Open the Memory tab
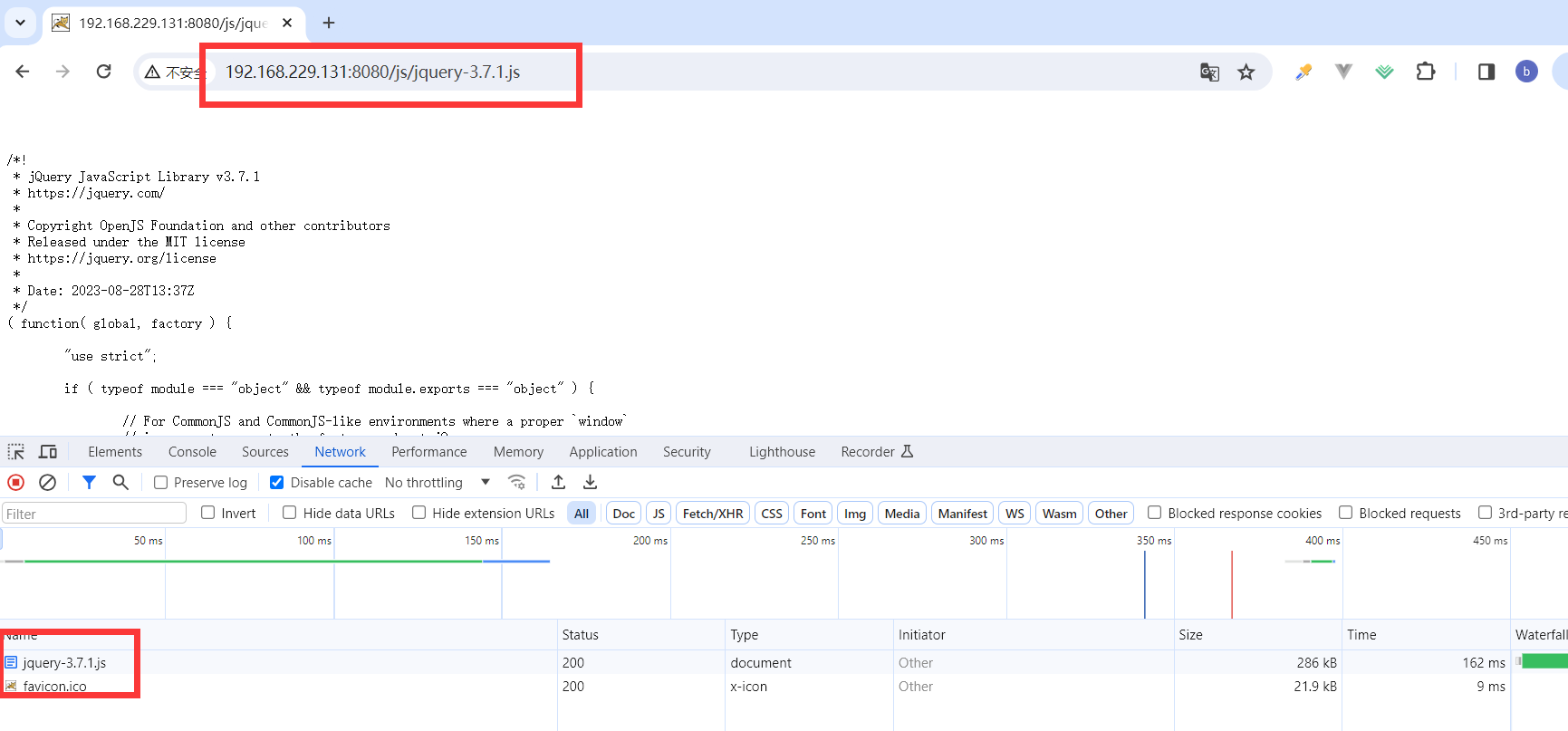Viewport: 1568px width, 731px height. [518, 451]
